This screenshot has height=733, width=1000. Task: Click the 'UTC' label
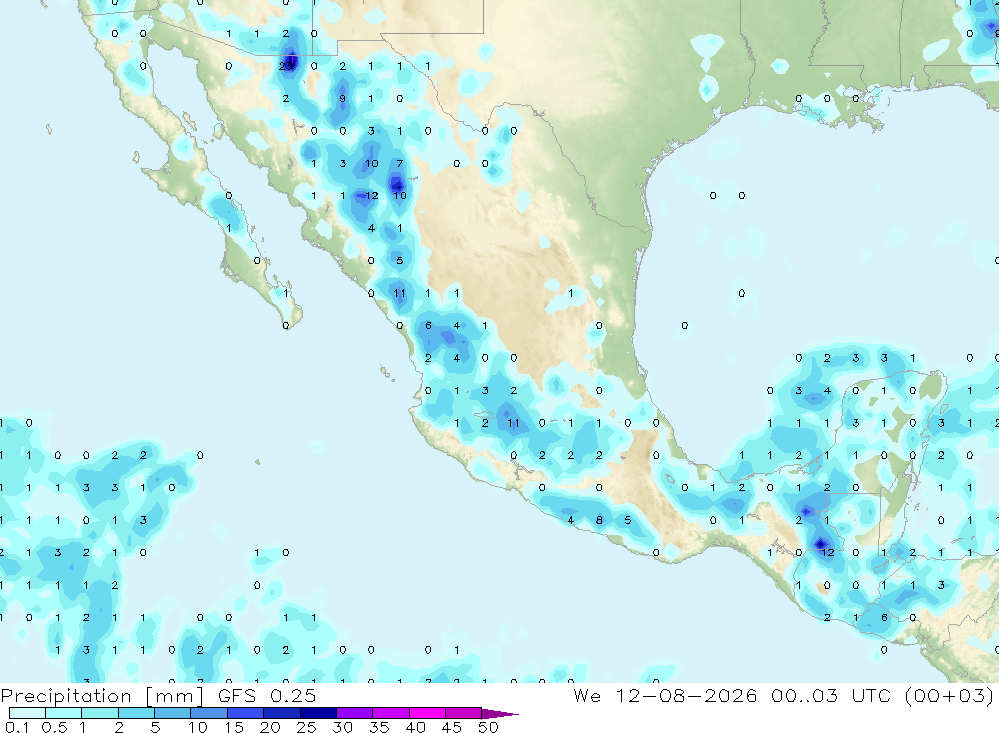pos(871,695)
